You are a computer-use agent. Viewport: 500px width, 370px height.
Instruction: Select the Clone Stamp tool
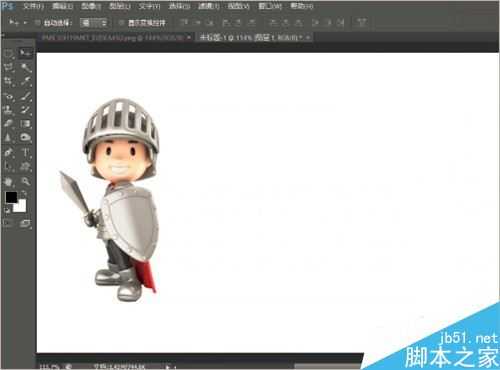point(8,110)
